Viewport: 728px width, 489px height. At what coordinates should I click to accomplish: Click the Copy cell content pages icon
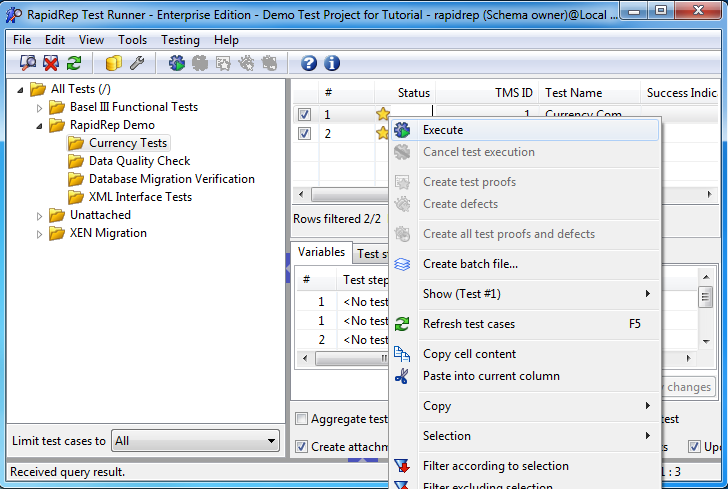click(x=402, y=354)
